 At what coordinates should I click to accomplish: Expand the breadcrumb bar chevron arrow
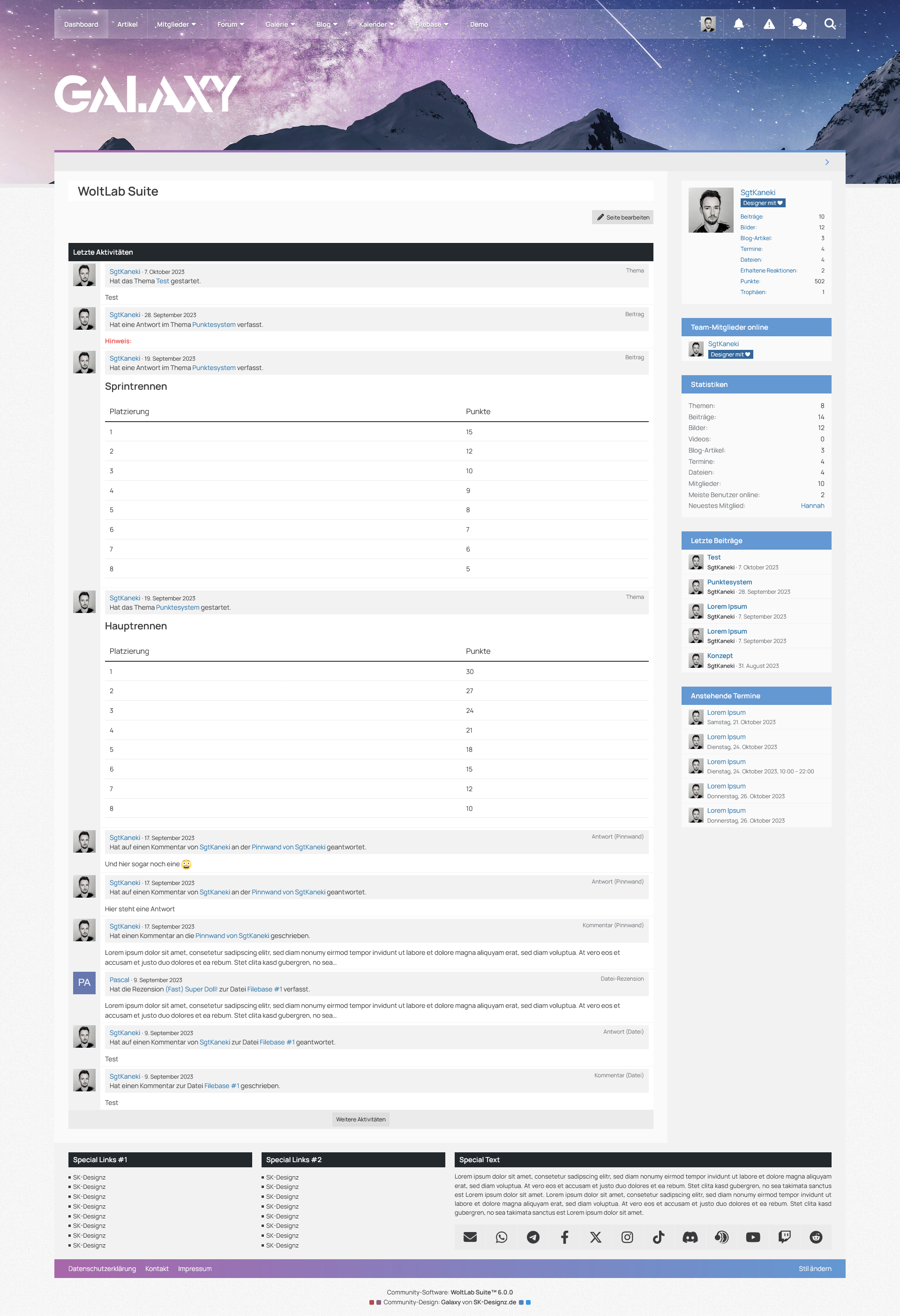pos(826,162)
